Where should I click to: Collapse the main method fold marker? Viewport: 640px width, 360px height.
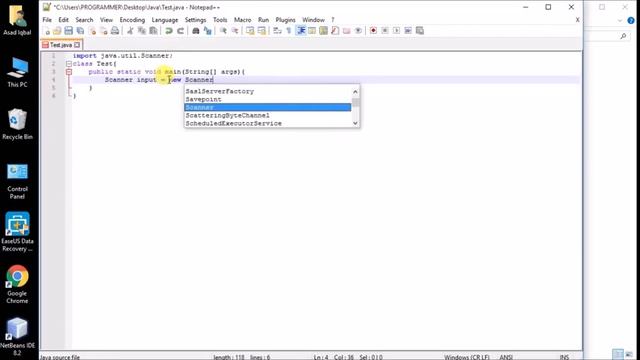pos(69,72)
